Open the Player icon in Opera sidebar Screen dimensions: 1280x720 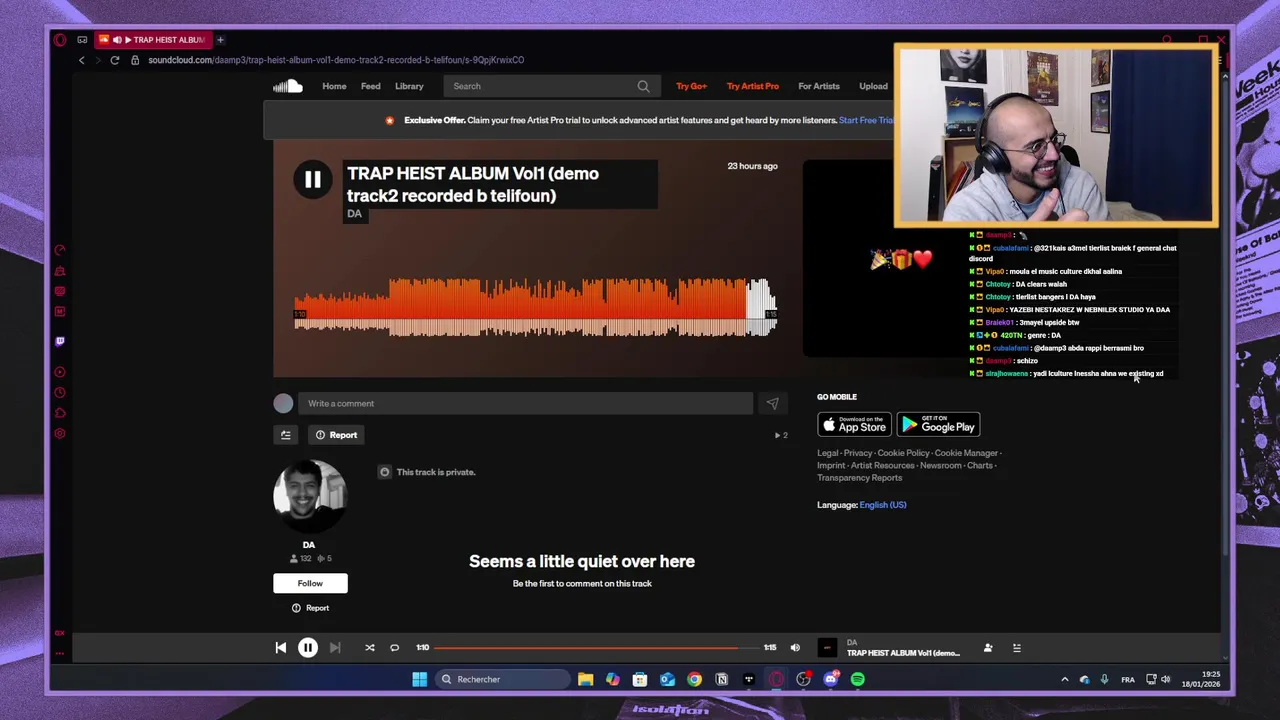coord(60,372)
